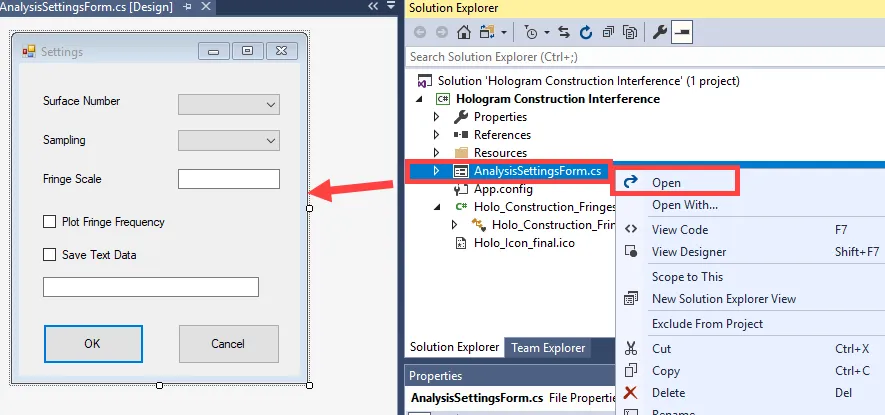
Task: Expand the Properties node in the tree
Action: [x=436, y=117]
